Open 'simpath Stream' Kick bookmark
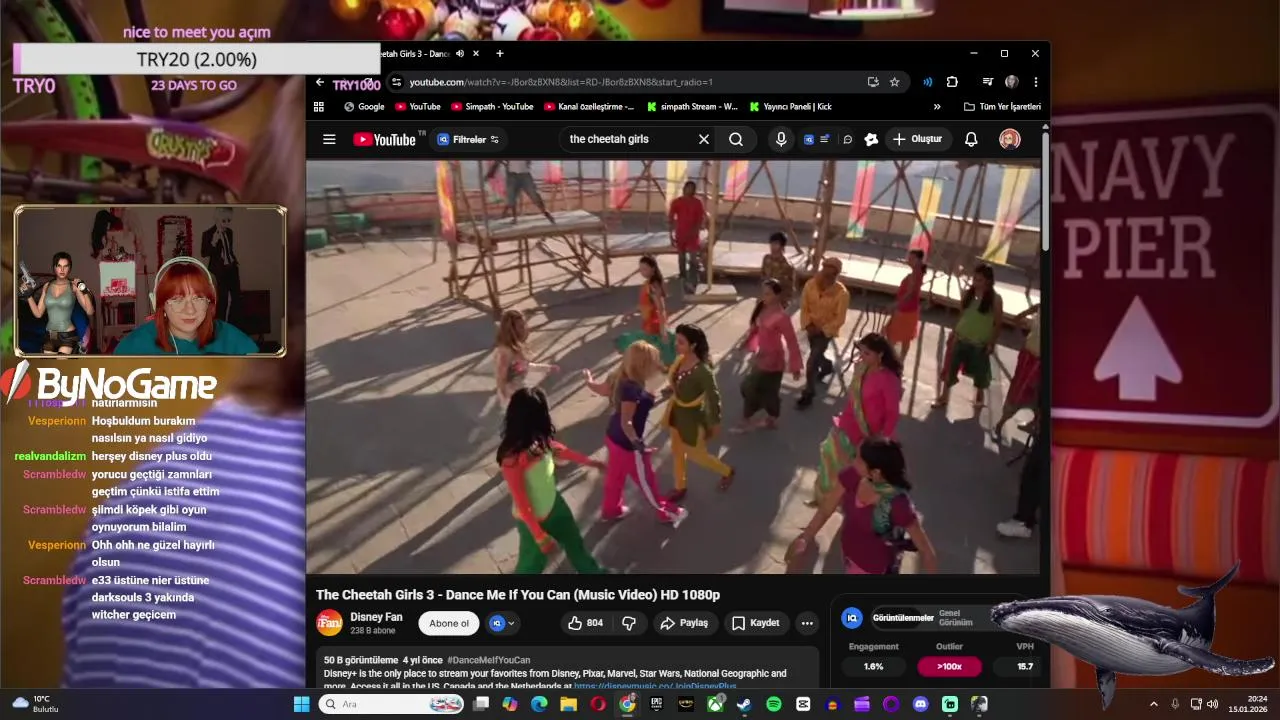 coord(692,106)
